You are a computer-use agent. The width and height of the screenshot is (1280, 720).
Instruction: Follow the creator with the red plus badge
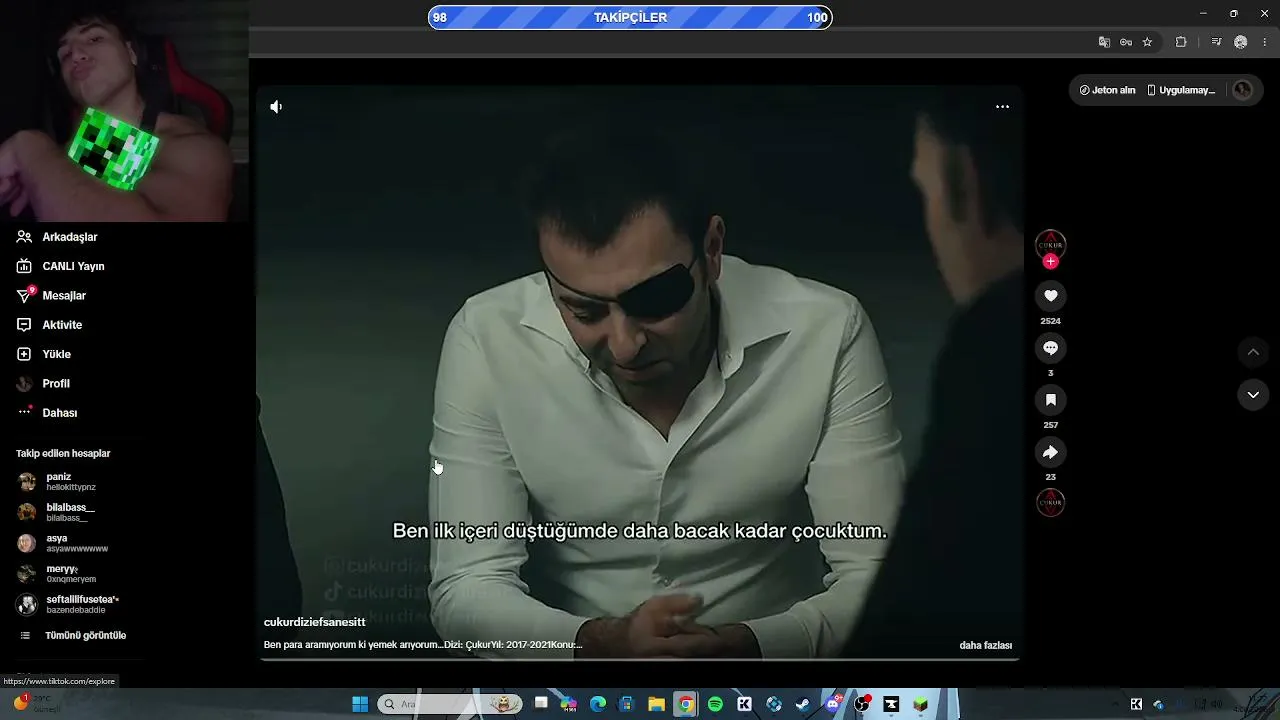(x=1050, y=262)
